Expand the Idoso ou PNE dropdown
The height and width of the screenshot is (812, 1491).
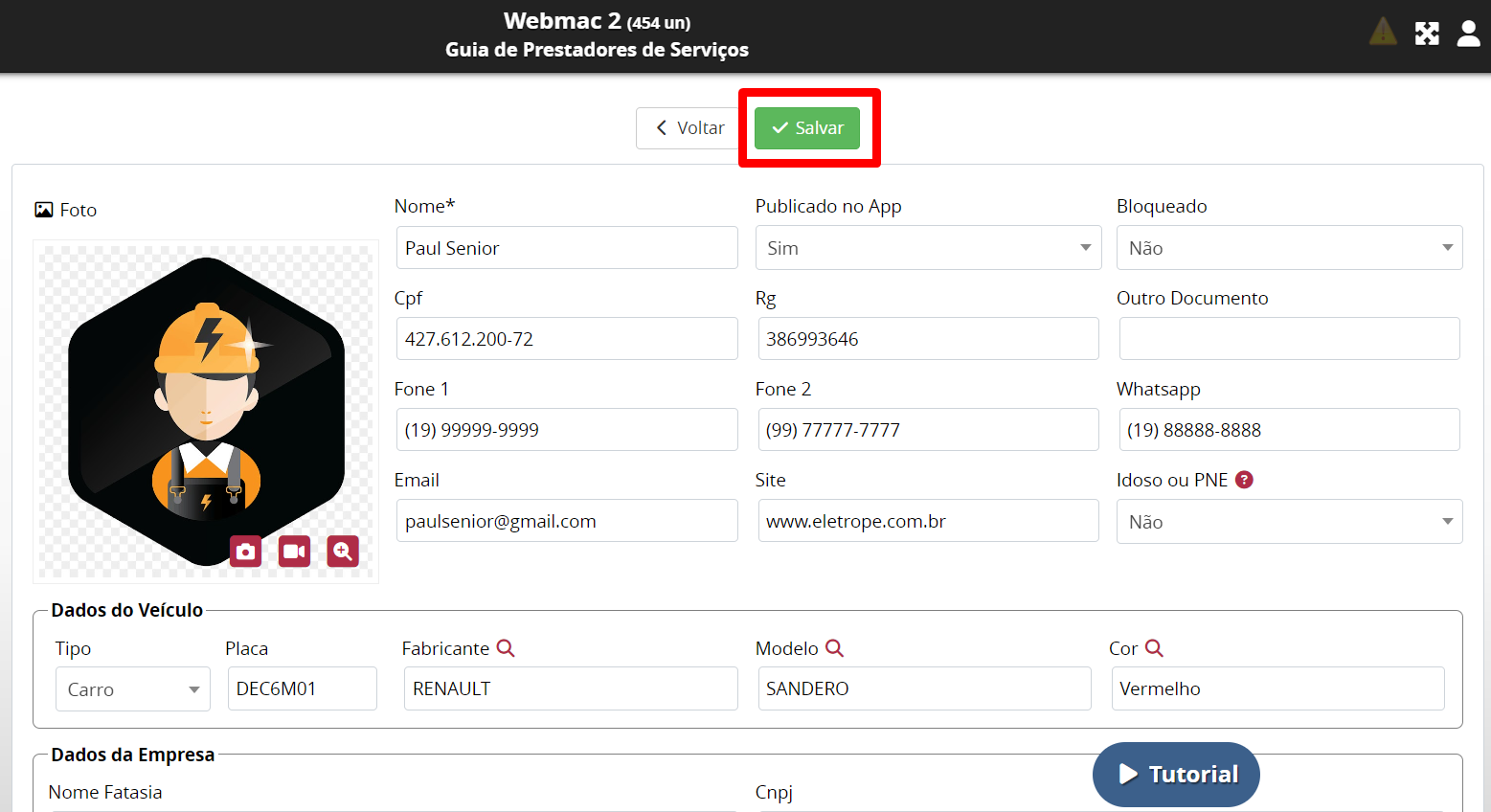pyautogui.click(x=1288, y=522)
